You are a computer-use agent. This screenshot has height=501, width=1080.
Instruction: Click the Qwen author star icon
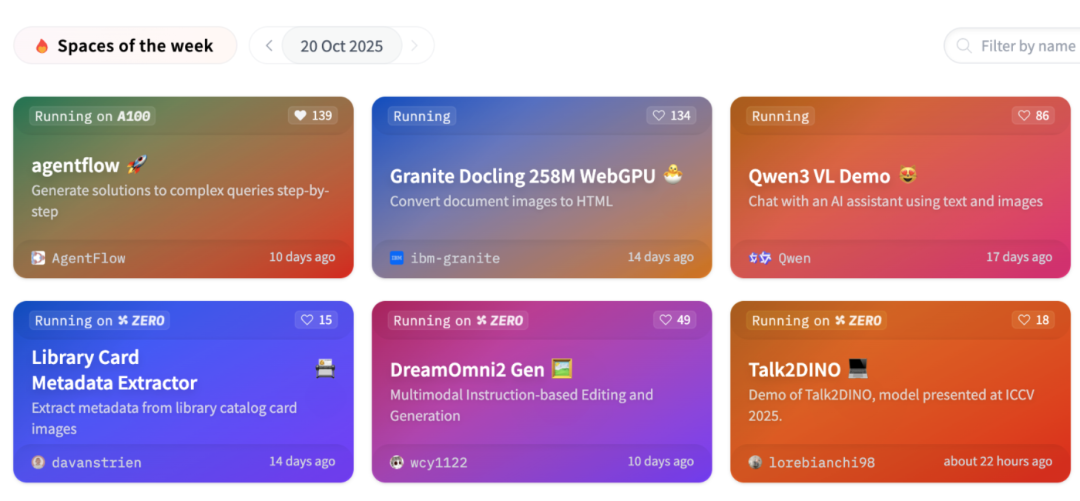(x=760, y=258)
